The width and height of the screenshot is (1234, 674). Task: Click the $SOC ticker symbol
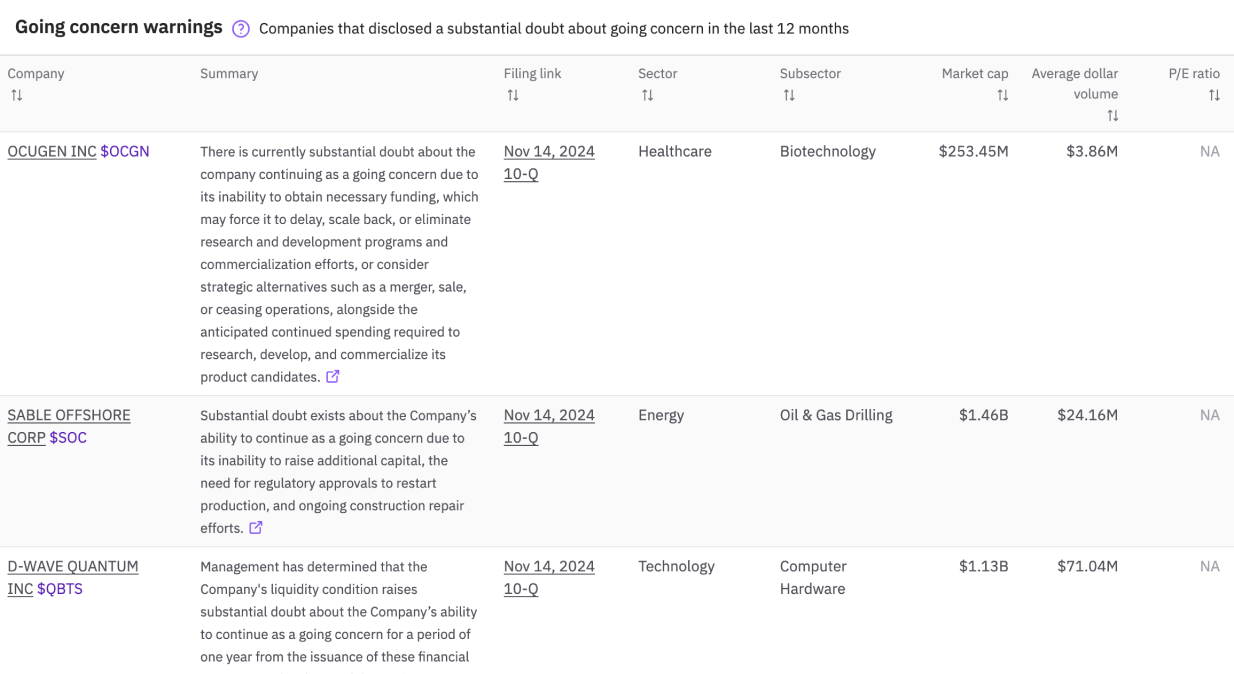click(x=68, y=438)
